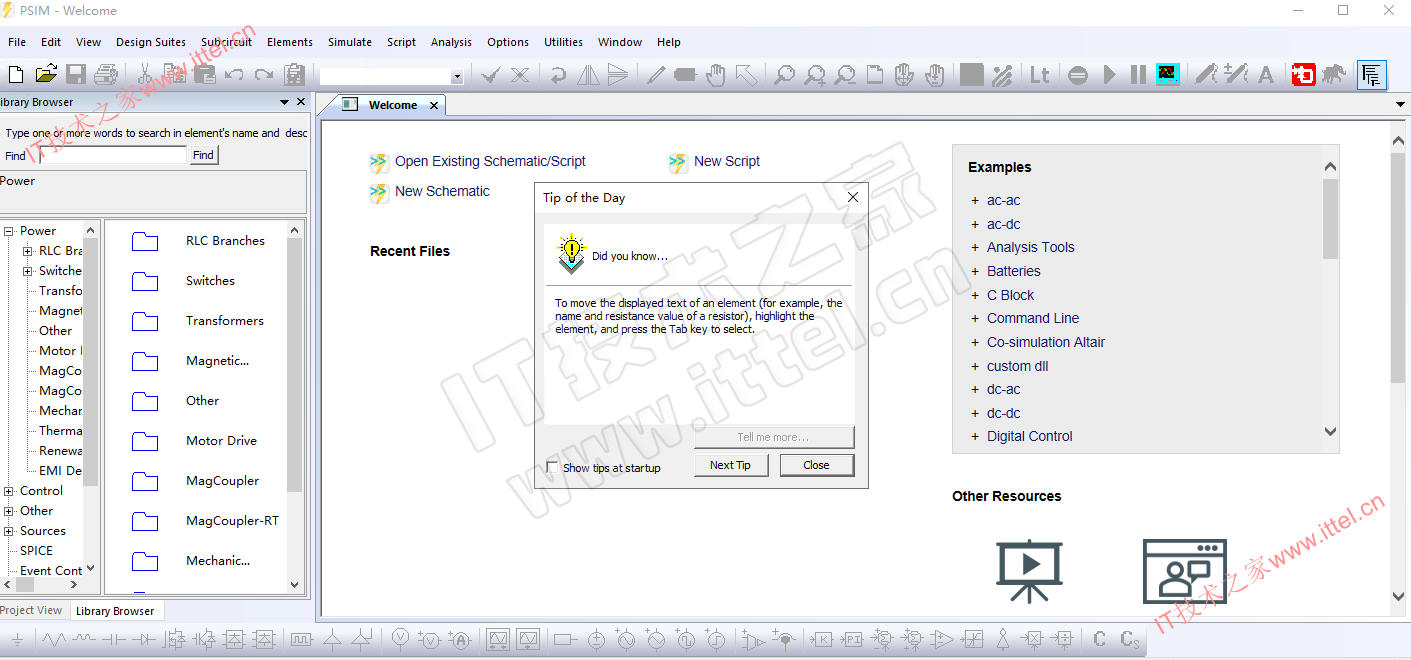Image resolution: width=1411 pixels, height=660 pixels.
Task: Select the Wire pencil tool
Action: click(656, 75)
